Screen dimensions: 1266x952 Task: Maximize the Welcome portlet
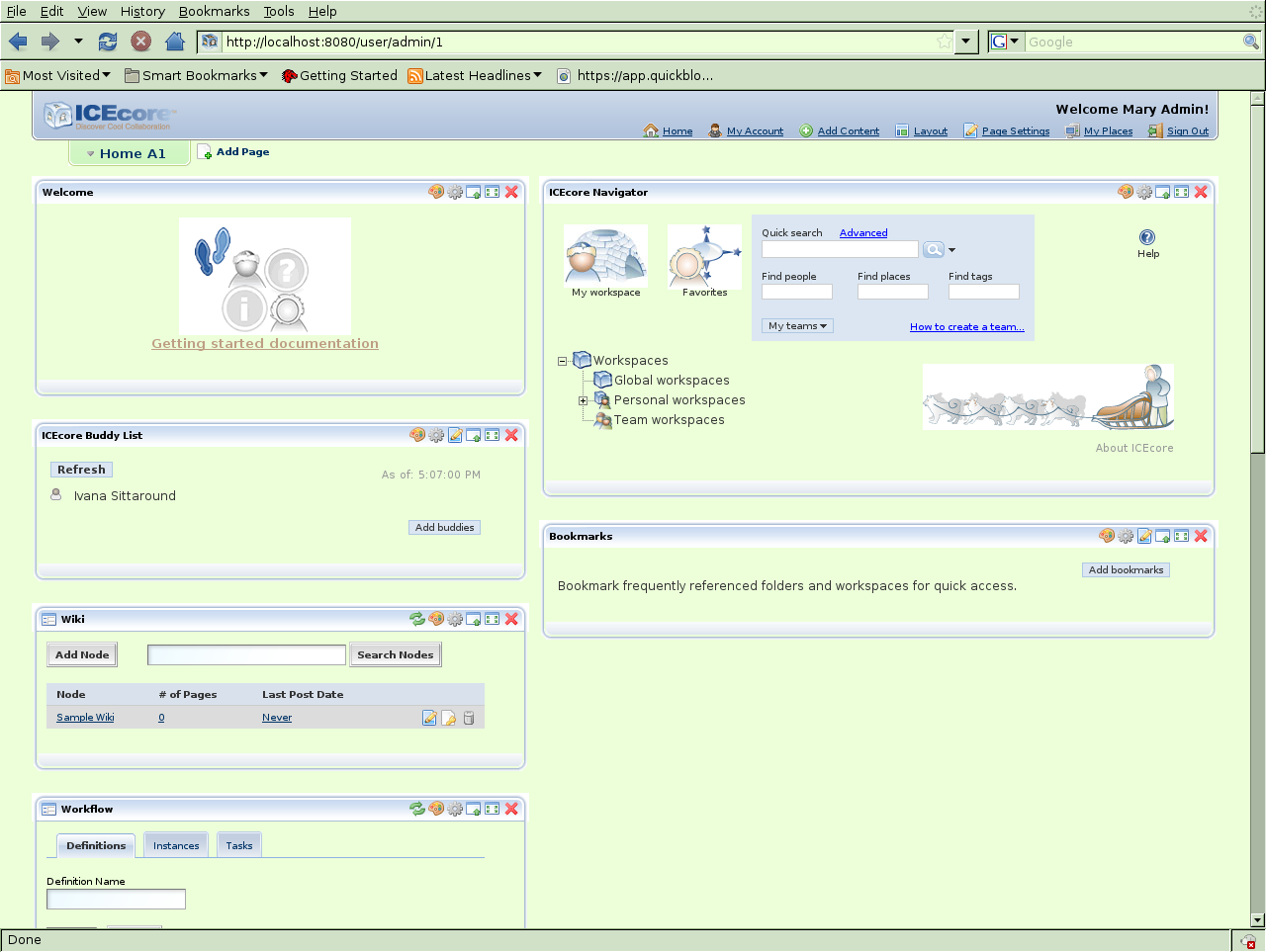click(493, 192)
